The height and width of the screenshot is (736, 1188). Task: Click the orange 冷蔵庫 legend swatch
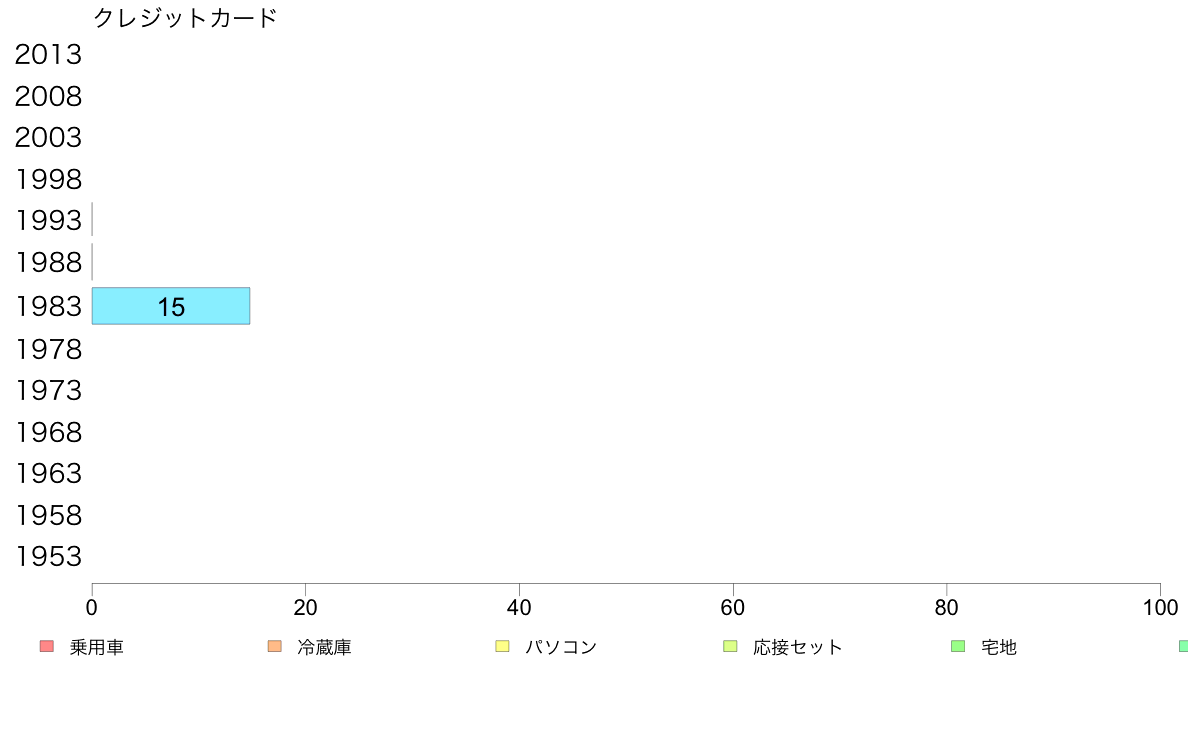tap(275, 647)
